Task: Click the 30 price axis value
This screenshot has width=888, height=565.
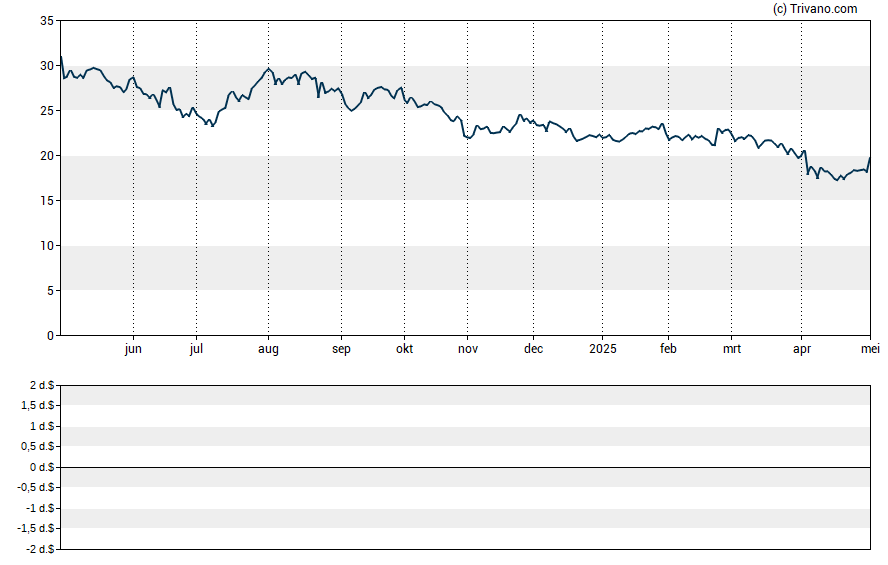Action: click(47, 66)
